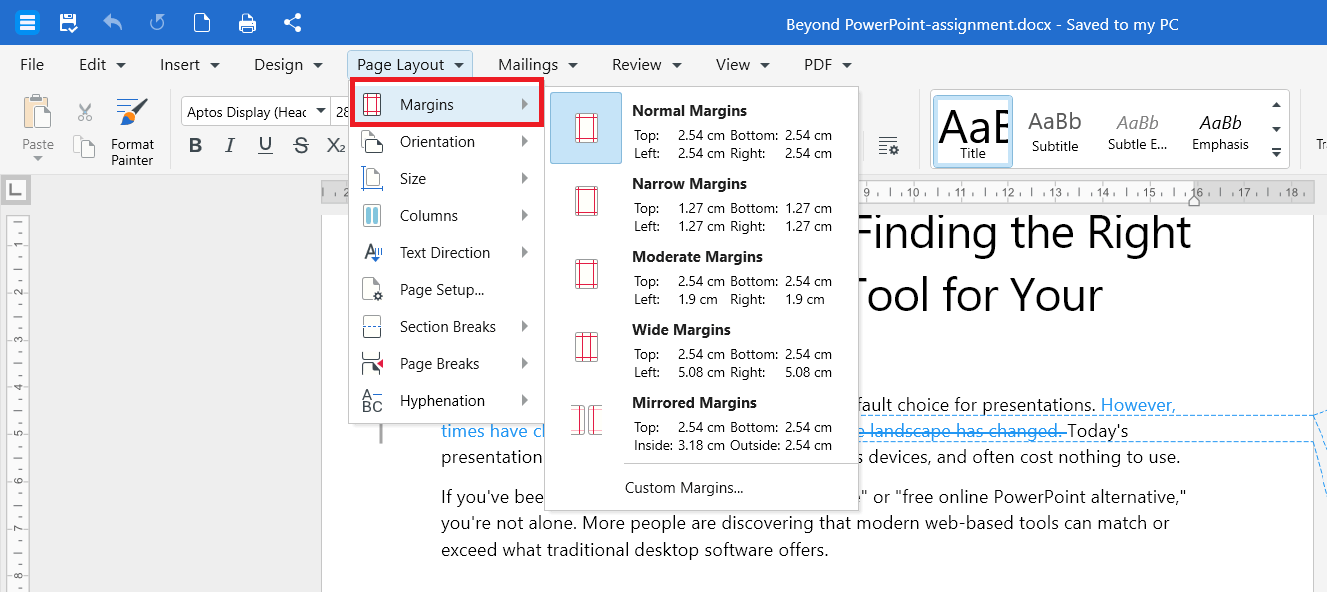Click the Redo arrow icon

157,23
